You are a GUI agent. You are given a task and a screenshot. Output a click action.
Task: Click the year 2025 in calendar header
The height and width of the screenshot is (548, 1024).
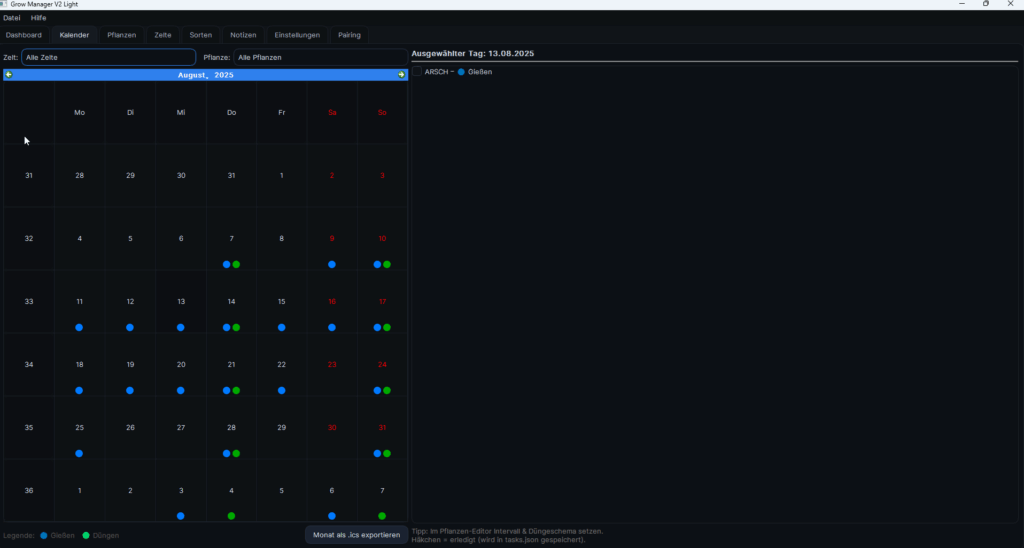[223, 75]
